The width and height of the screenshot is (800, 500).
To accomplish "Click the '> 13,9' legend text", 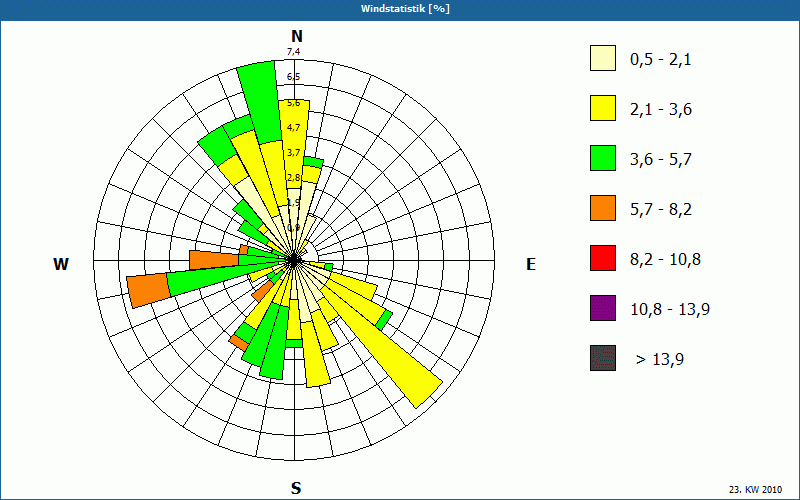I will point(660,360).
